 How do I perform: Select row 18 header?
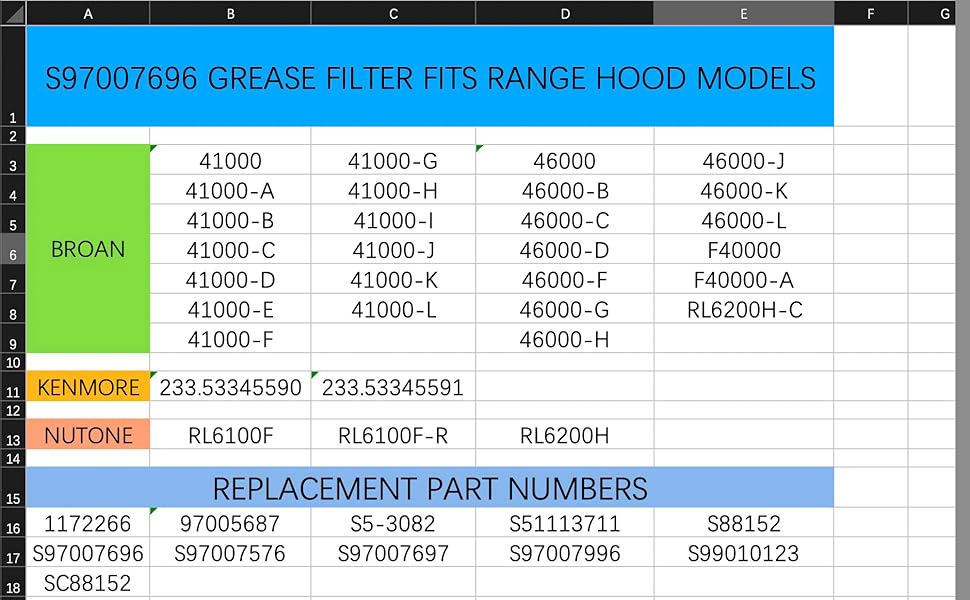13,583
